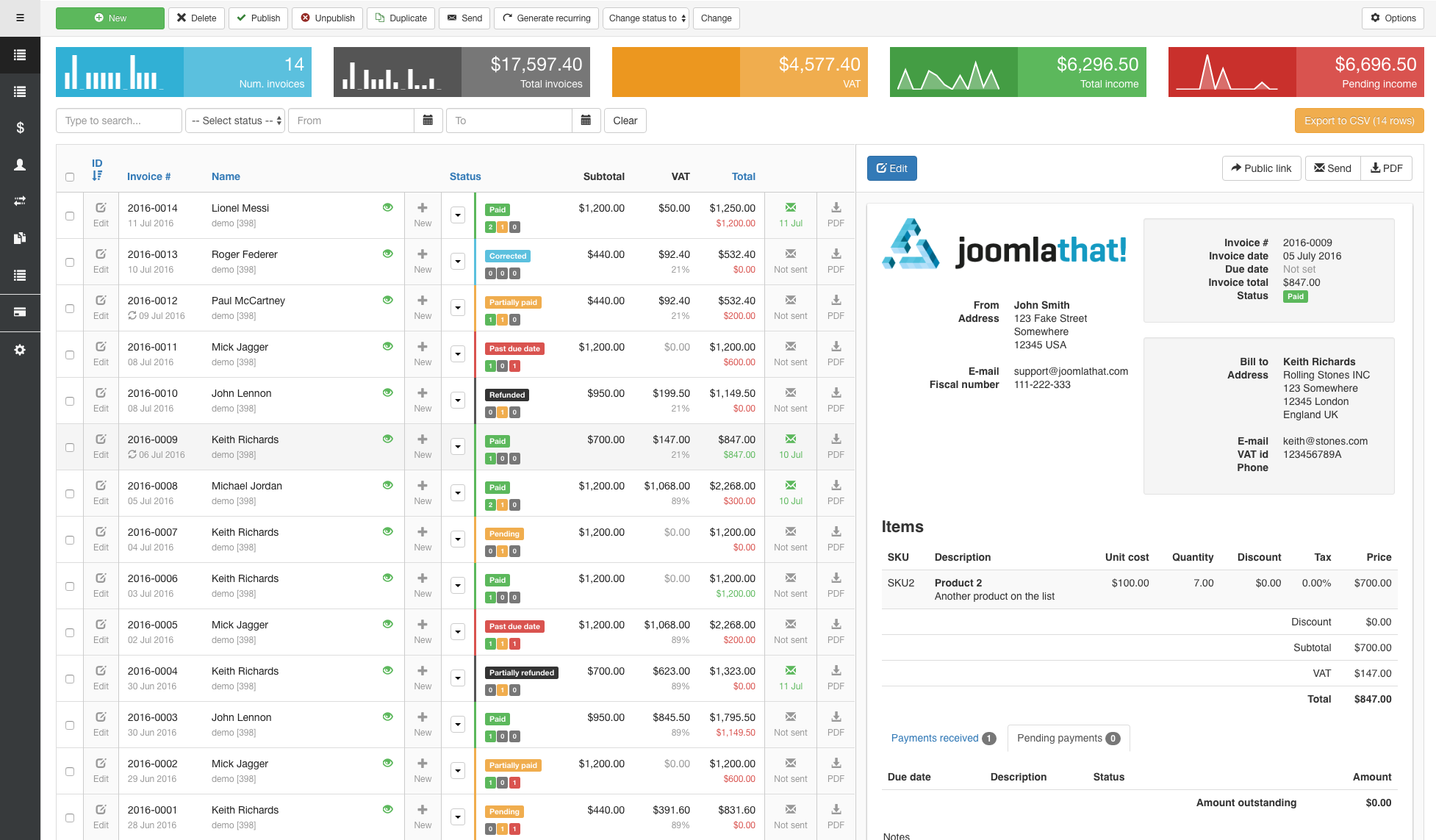
Task: Expand row dropdown for invoice 2016-0006
Action: click(x=458, y=586)
